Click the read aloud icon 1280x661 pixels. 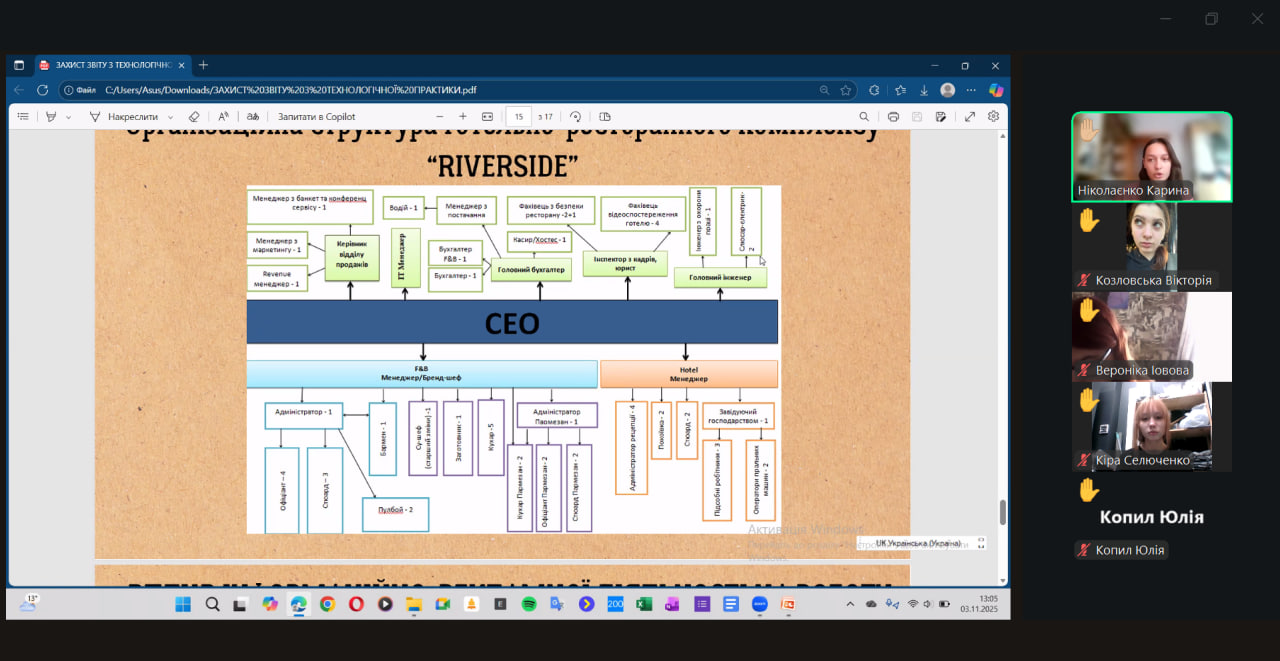tap(224, 117)
